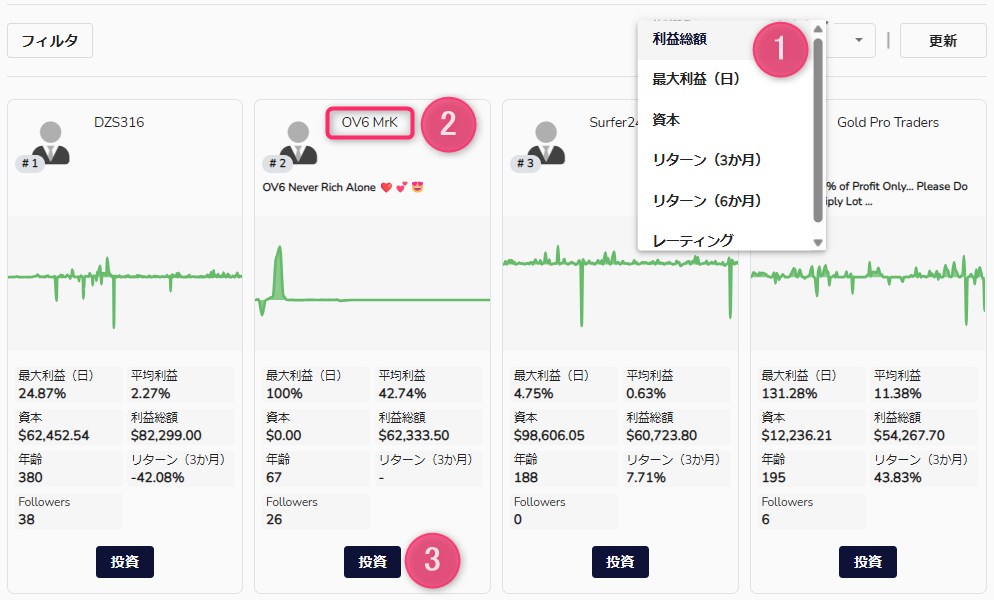994x600 pixels.
Task: Click the フィルタ button
Action: [49, 41]
